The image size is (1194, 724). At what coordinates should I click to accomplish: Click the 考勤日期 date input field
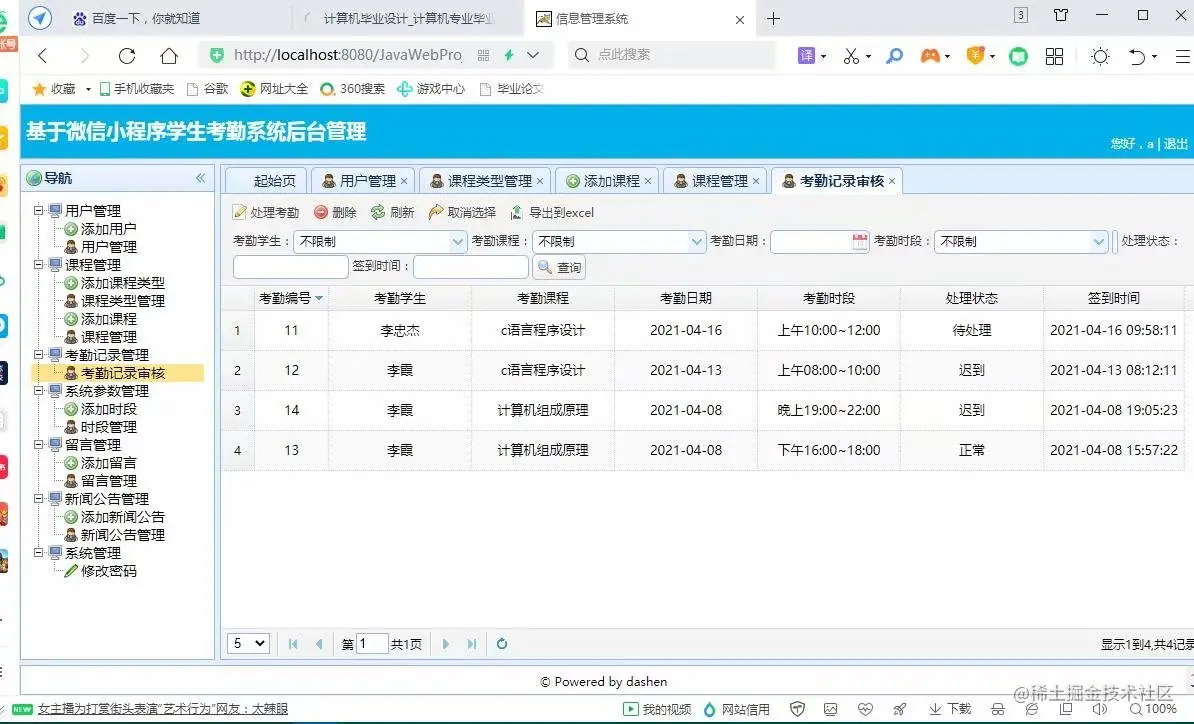click(811, 241)
